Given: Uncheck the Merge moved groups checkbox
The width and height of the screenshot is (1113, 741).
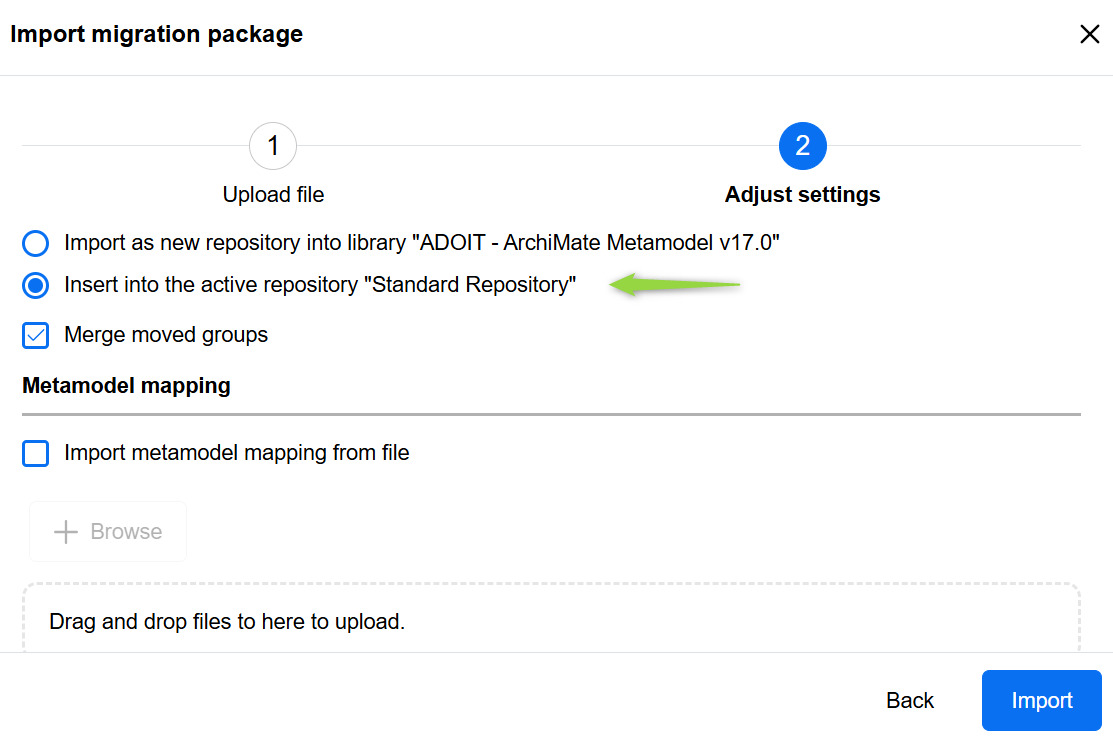Looking at the screenshot, I should coord(36,336).
